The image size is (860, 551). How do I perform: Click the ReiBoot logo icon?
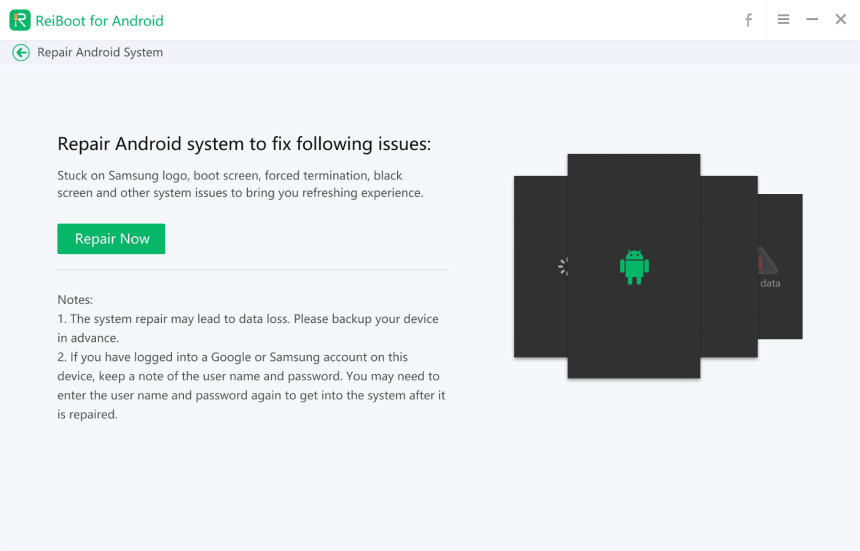20,20
